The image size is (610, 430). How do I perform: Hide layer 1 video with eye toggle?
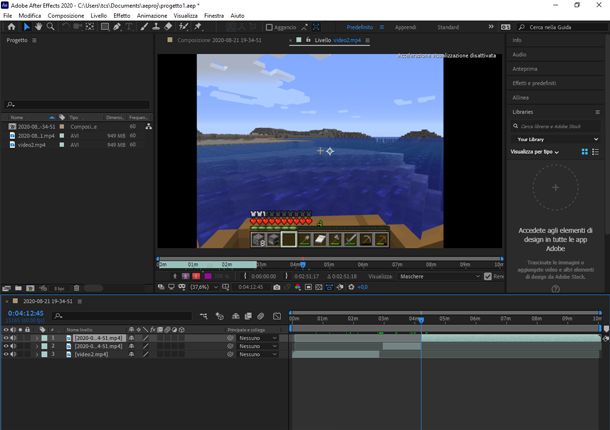[x=6, y=338]
